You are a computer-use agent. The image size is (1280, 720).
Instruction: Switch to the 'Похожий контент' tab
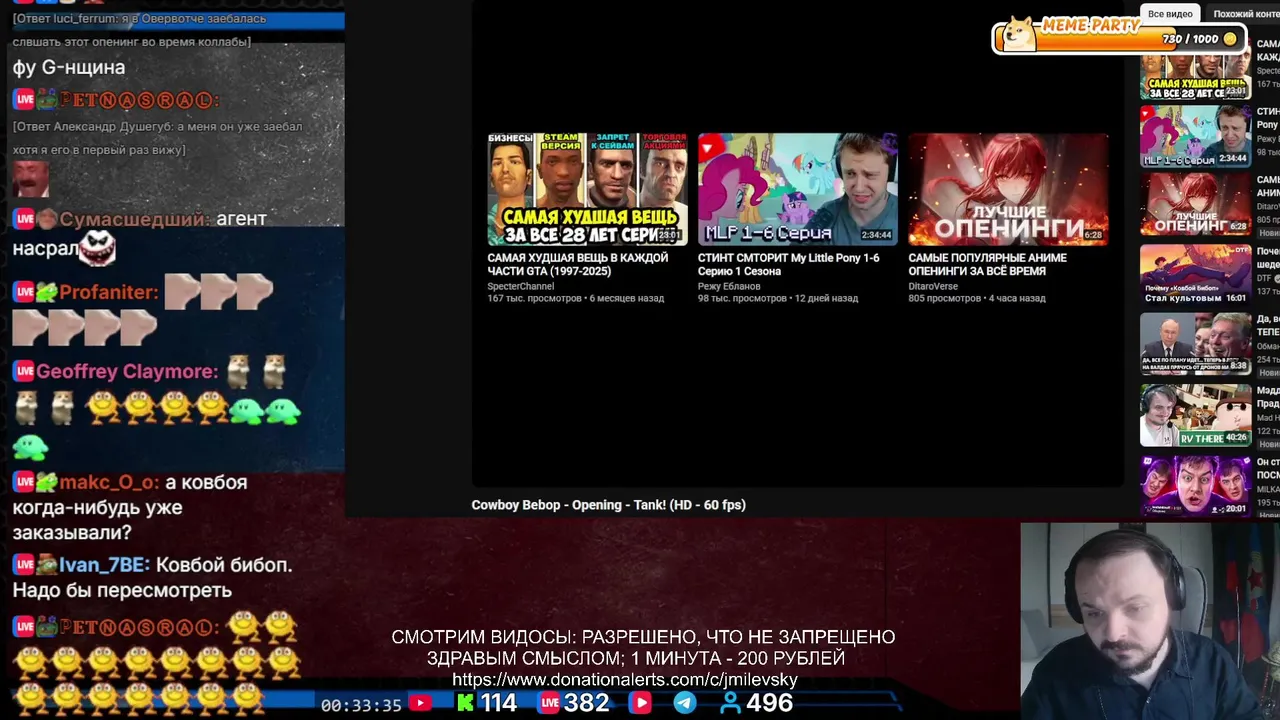point(1245,14)
